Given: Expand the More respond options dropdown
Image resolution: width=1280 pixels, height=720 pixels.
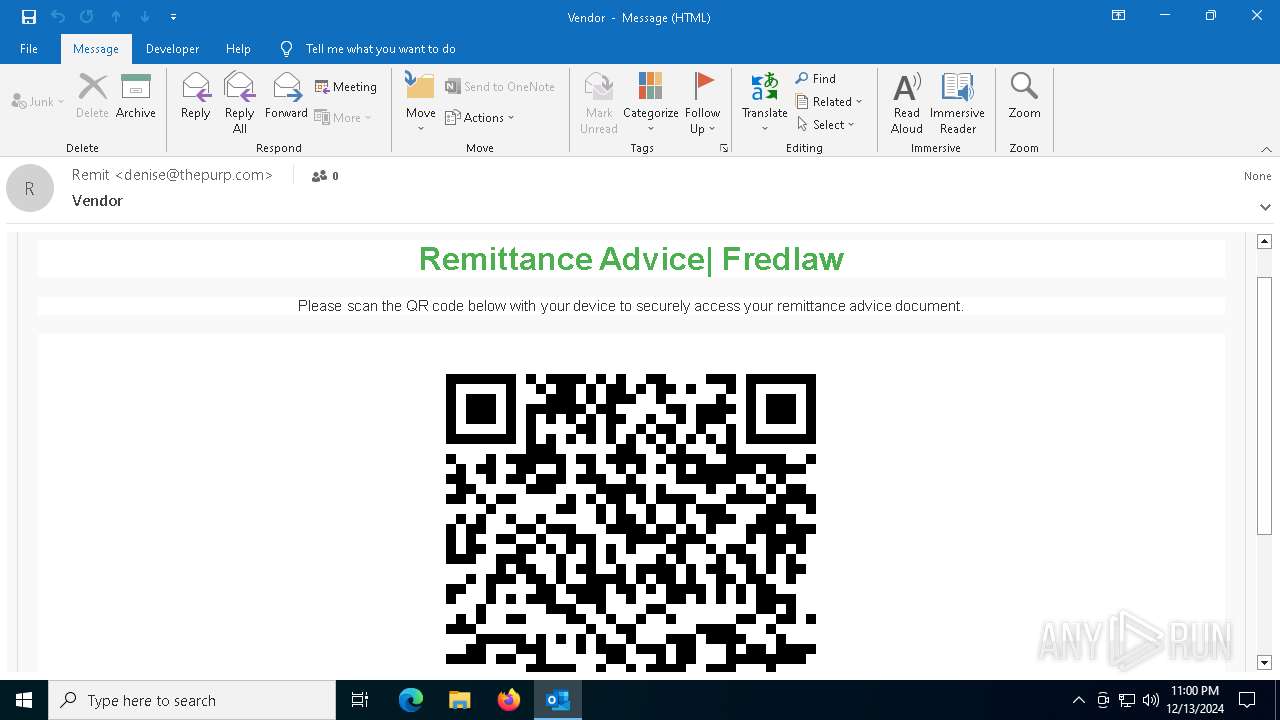Looking at the screenshot, I should [x=343, y=117].
